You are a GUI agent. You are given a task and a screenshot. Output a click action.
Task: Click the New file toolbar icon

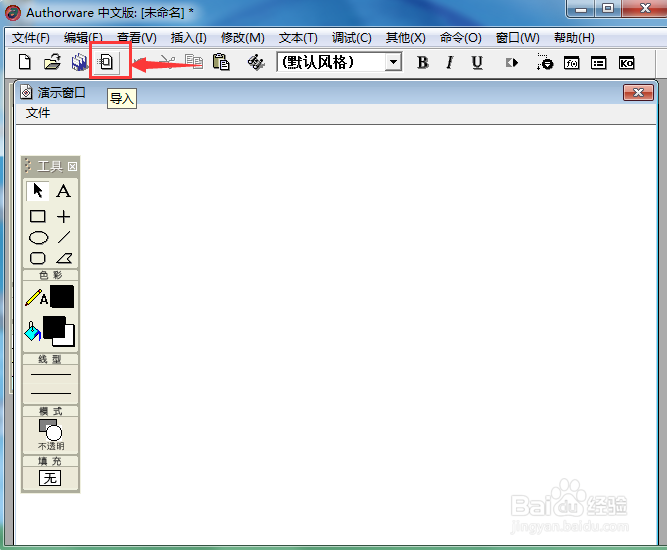[25, 63]
